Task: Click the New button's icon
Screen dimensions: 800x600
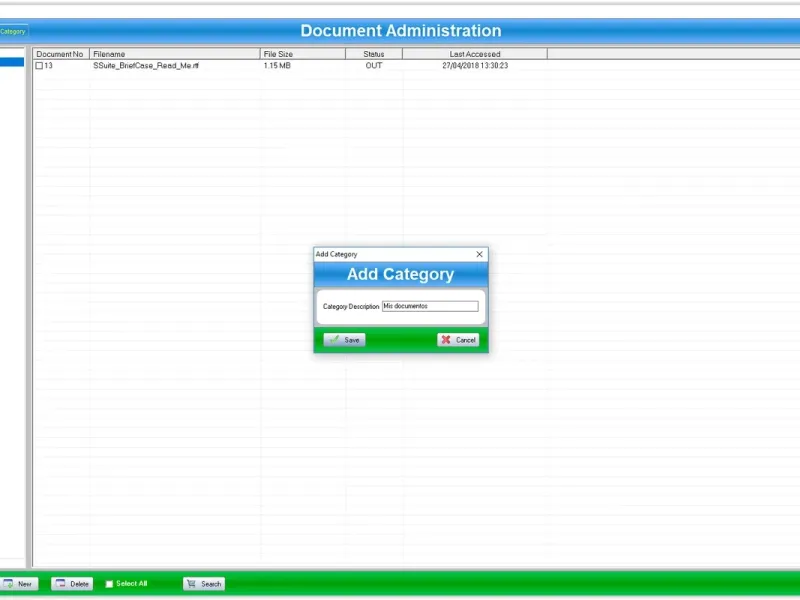Action: tap(8, 583)
